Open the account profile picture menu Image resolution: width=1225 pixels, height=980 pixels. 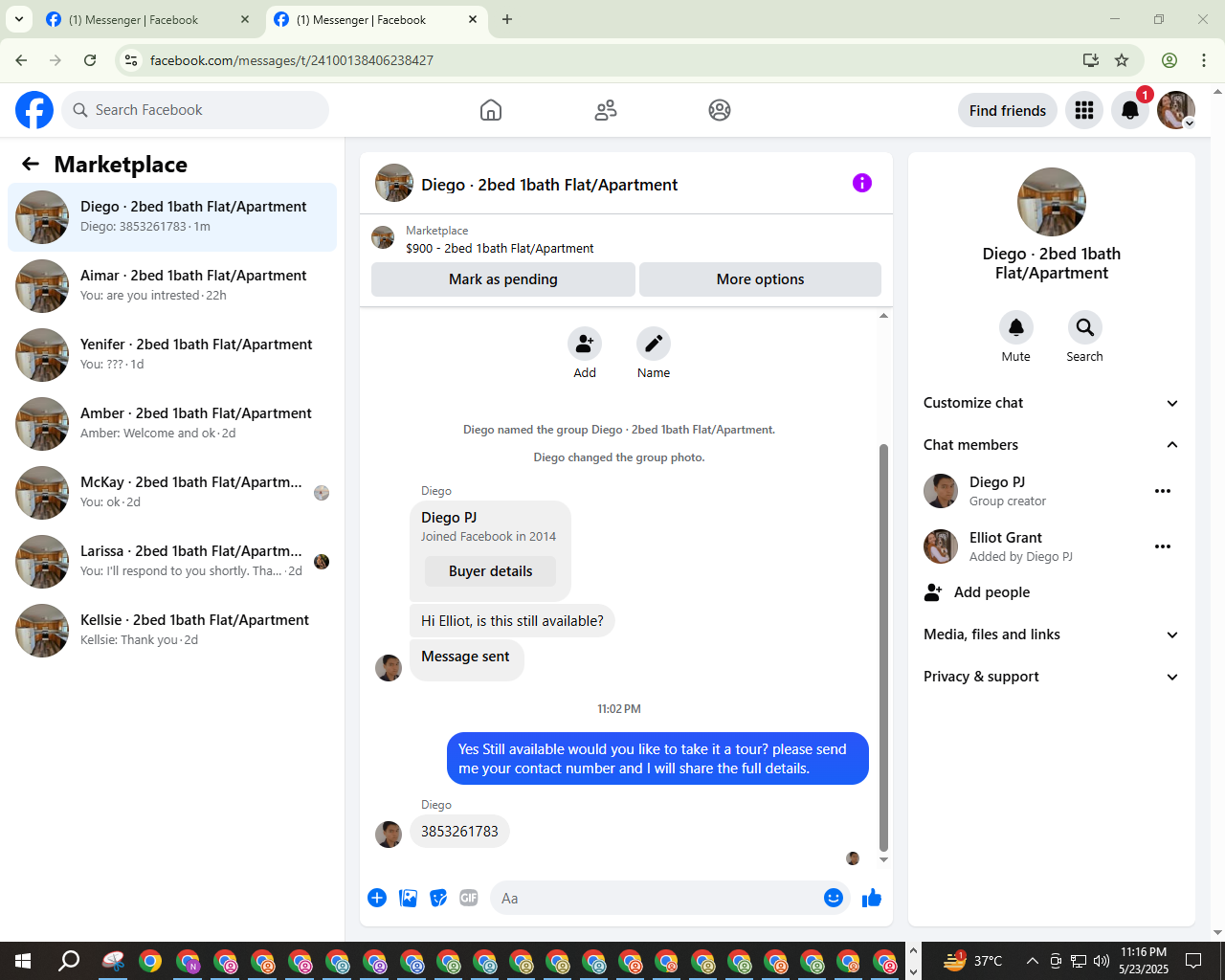pyautogui.click(x=1176, y=110)
